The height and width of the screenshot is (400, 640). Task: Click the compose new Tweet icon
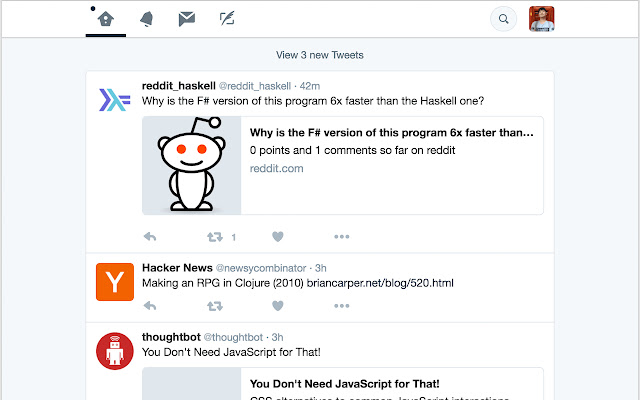point(227,18)
